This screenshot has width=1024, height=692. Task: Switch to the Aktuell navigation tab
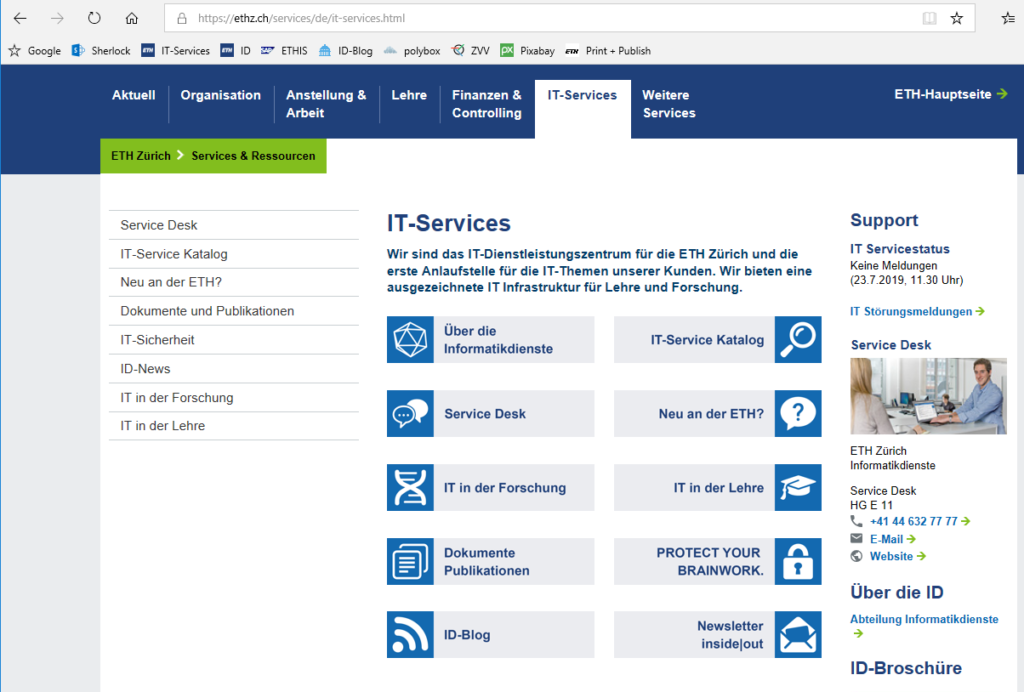click(134, 95)
